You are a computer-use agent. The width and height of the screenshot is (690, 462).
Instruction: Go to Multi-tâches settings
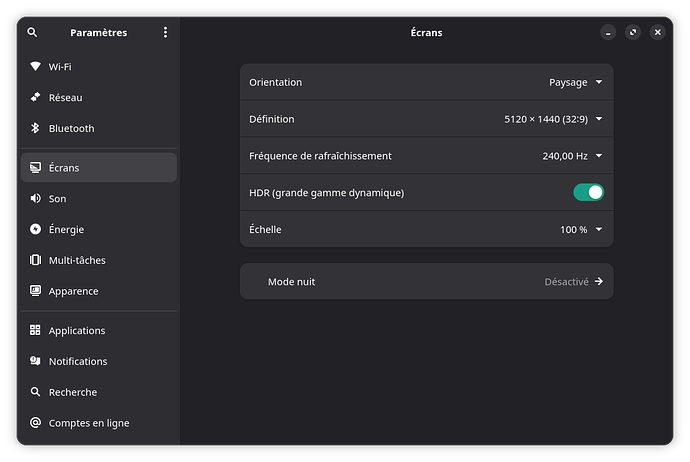pos(99,260)
